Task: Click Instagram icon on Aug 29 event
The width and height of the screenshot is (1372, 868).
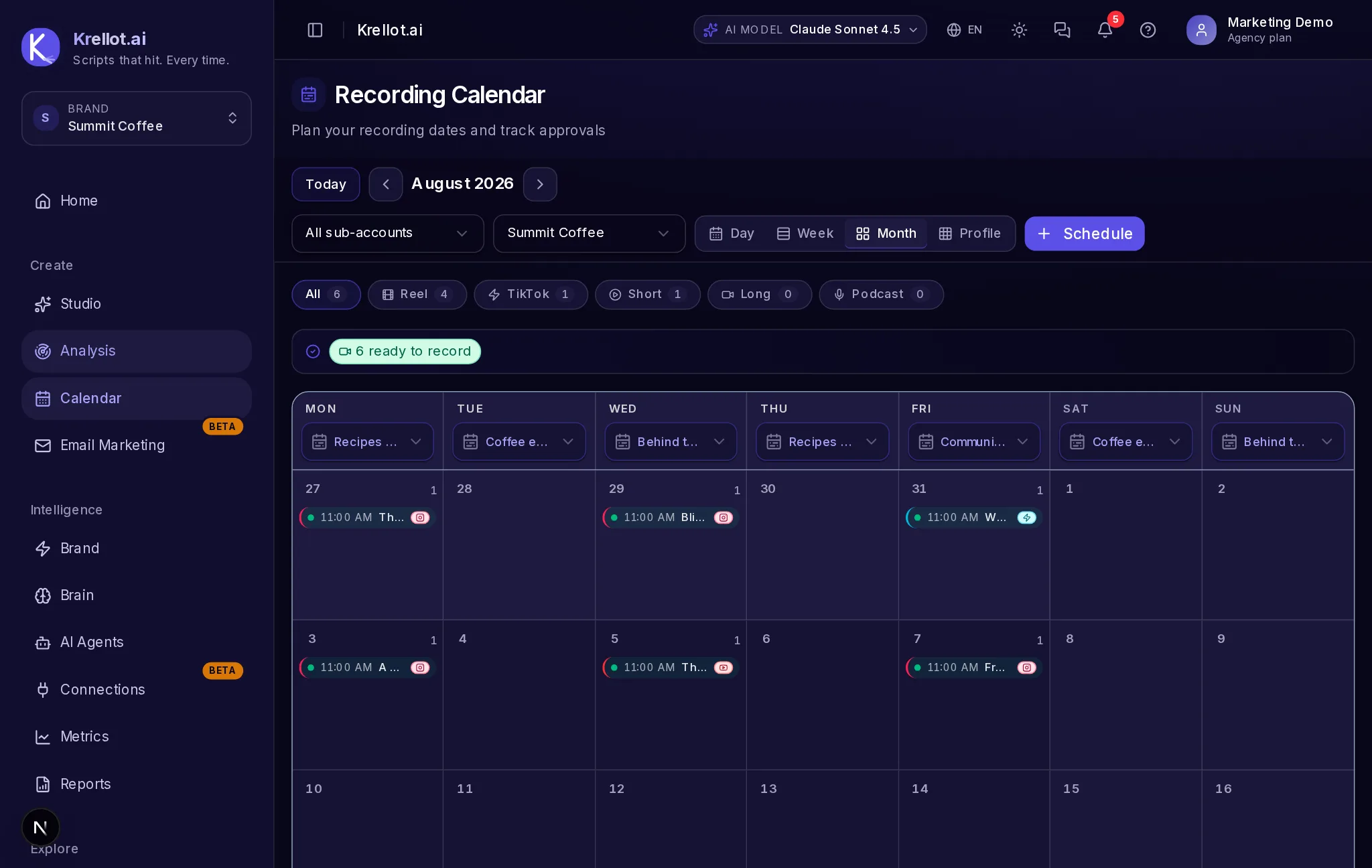Action: [724, 518]
